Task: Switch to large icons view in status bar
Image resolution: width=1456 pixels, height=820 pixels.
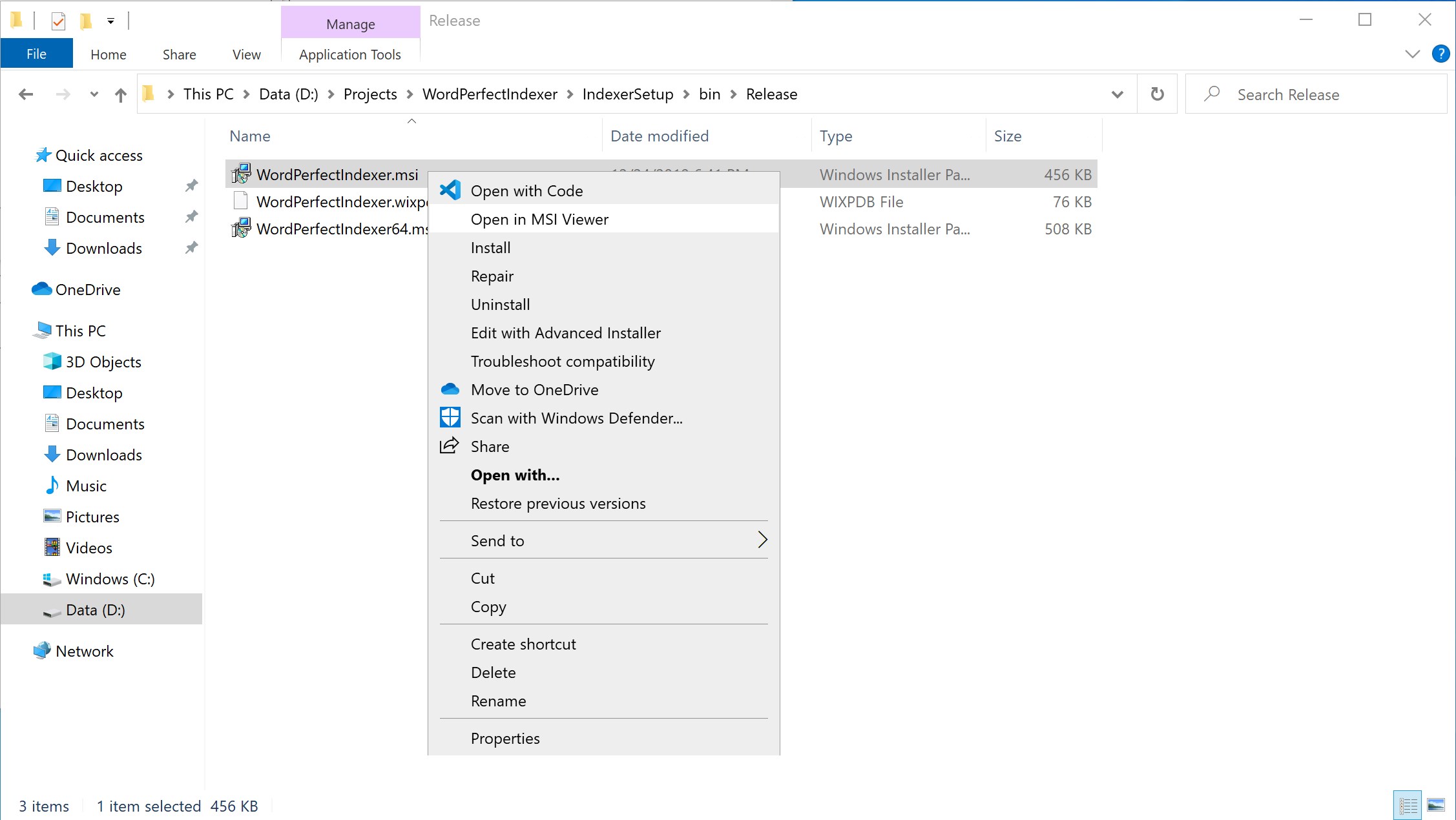Action: coord(1435,805)
